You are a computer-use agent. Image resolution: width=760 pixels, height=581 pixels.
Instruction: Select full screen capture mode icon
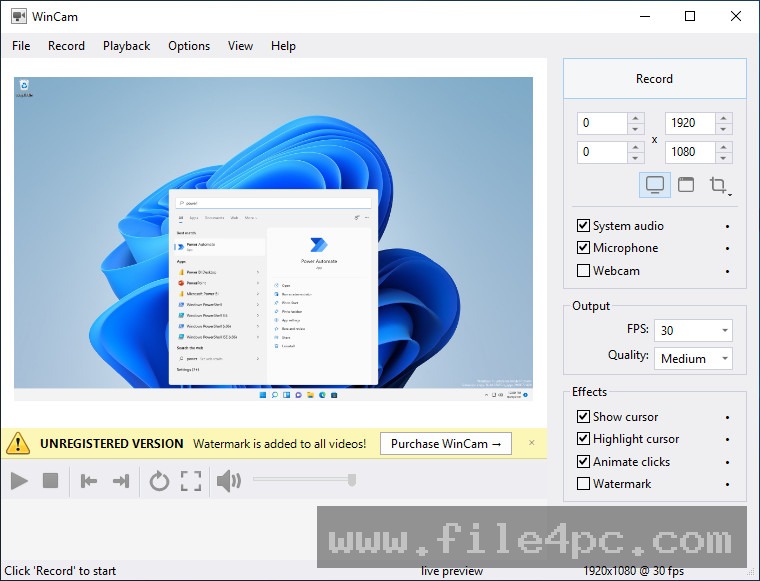coord(655,185)
